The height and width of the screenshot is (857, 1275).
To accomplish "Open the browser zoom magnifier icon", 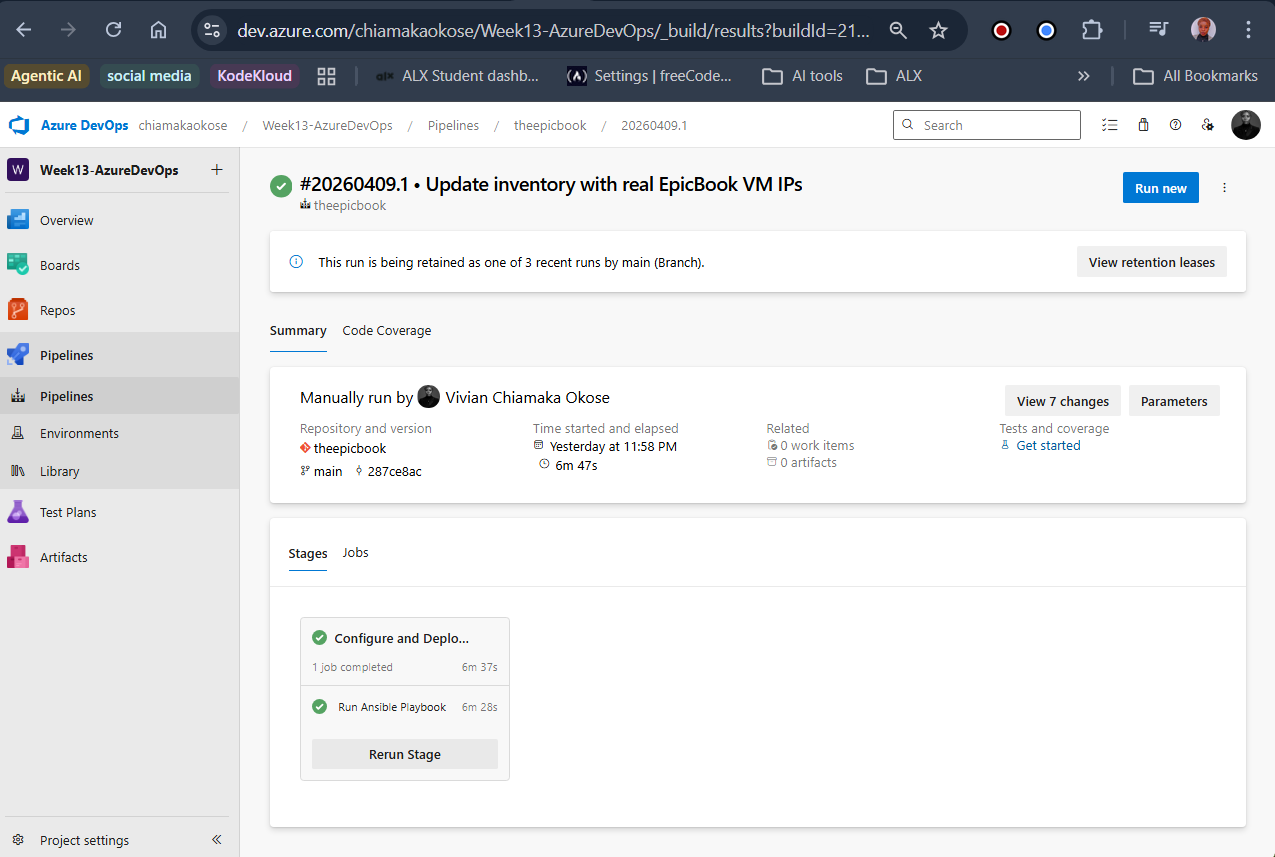I will [x=898, y=30].
